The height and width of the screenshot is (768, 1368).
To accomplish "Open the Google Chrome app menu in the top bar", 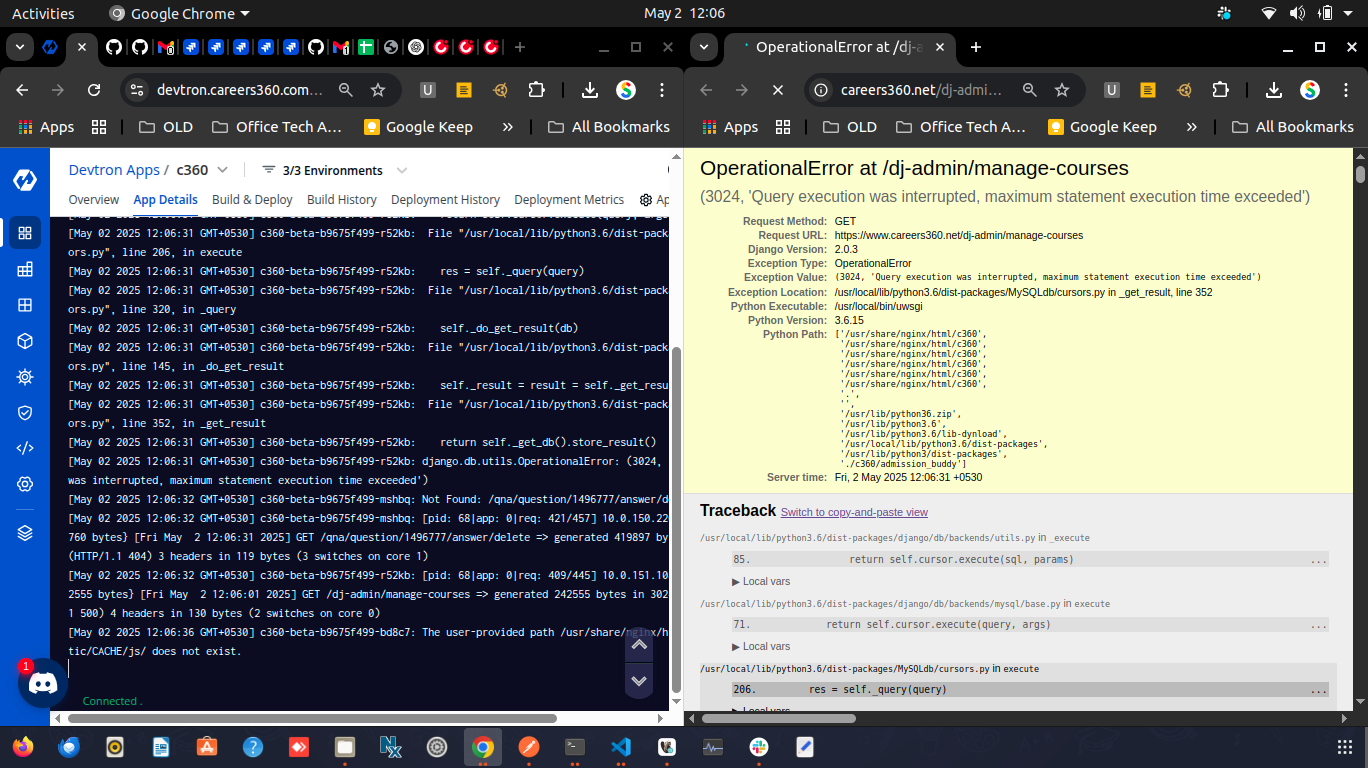I will (x=180, y=14).
